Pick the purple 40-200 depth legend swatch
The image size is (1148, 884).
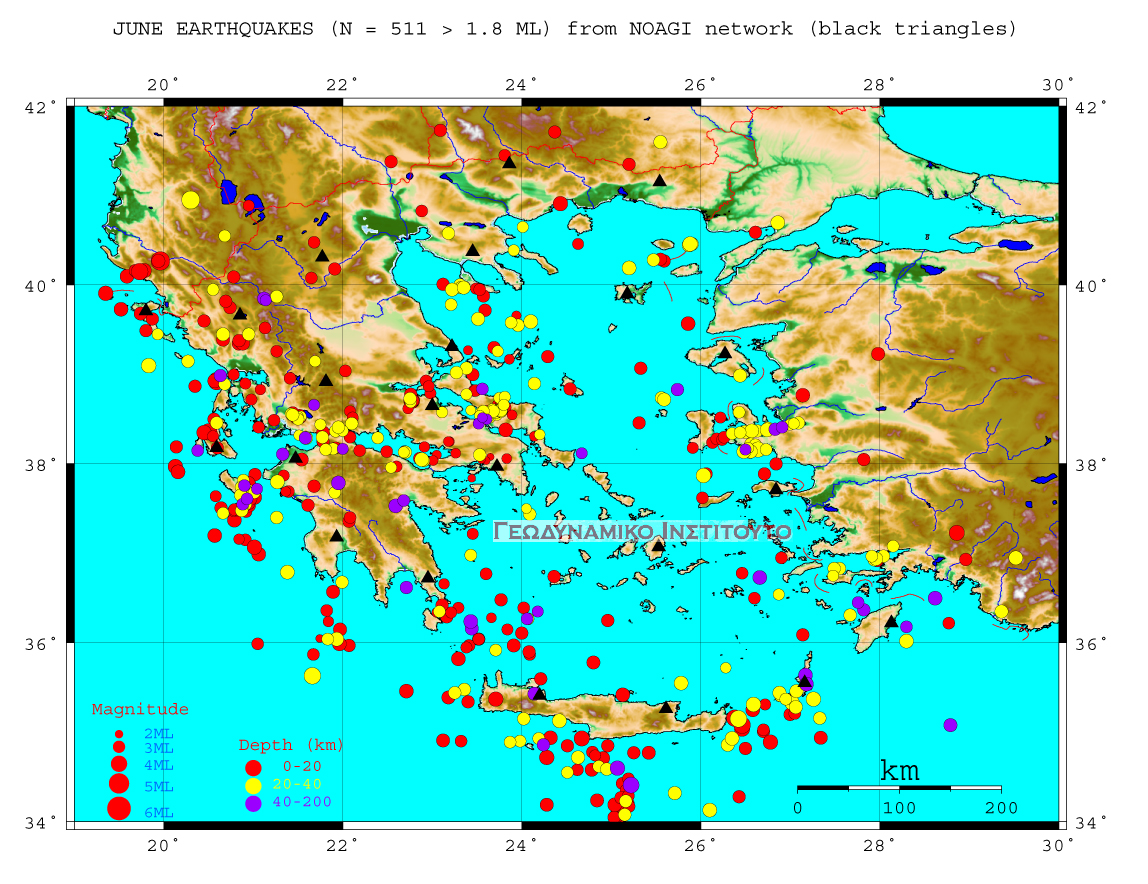point(253,803)
